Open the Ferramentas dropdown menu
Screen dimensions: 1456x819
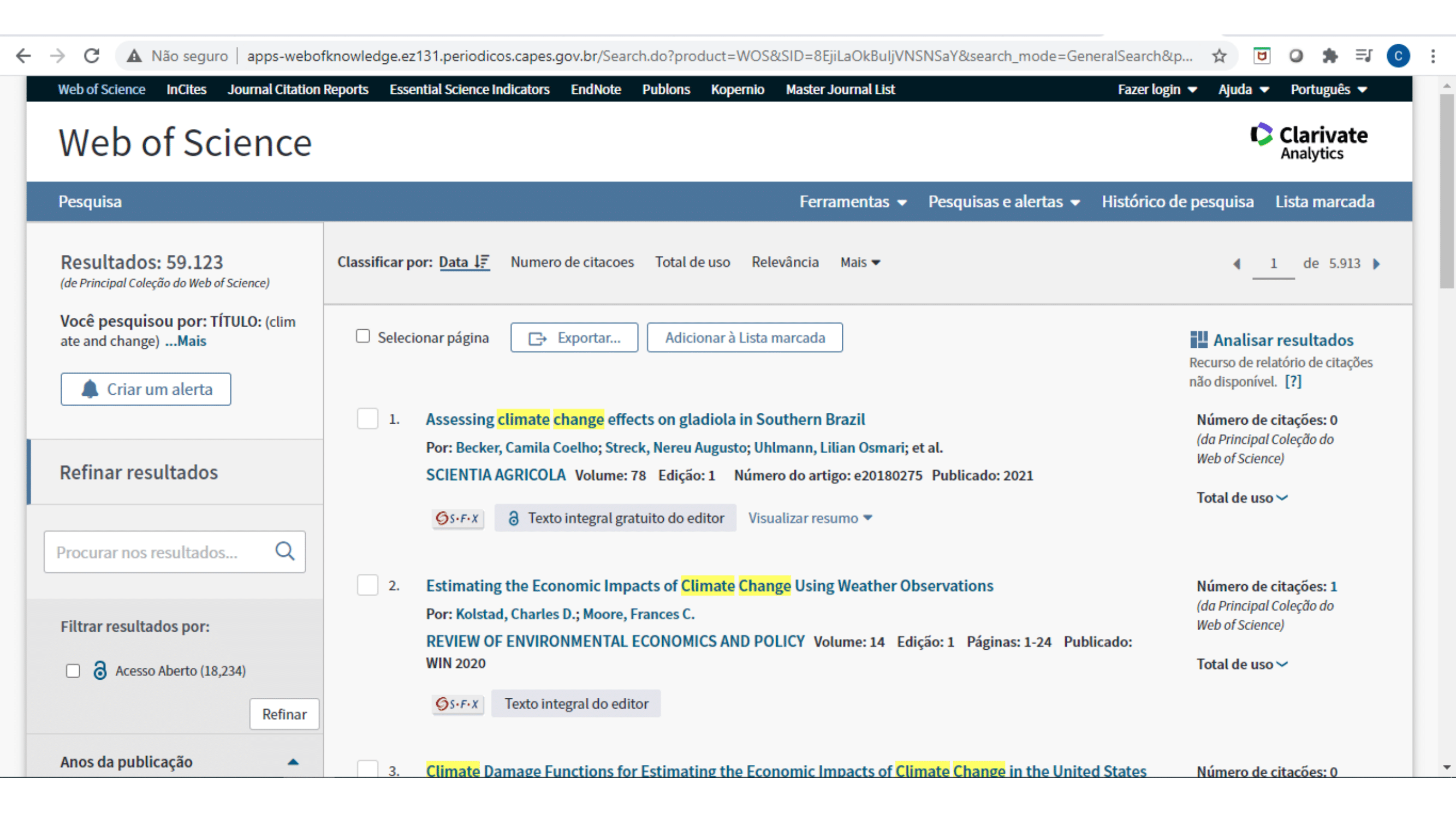852,202
